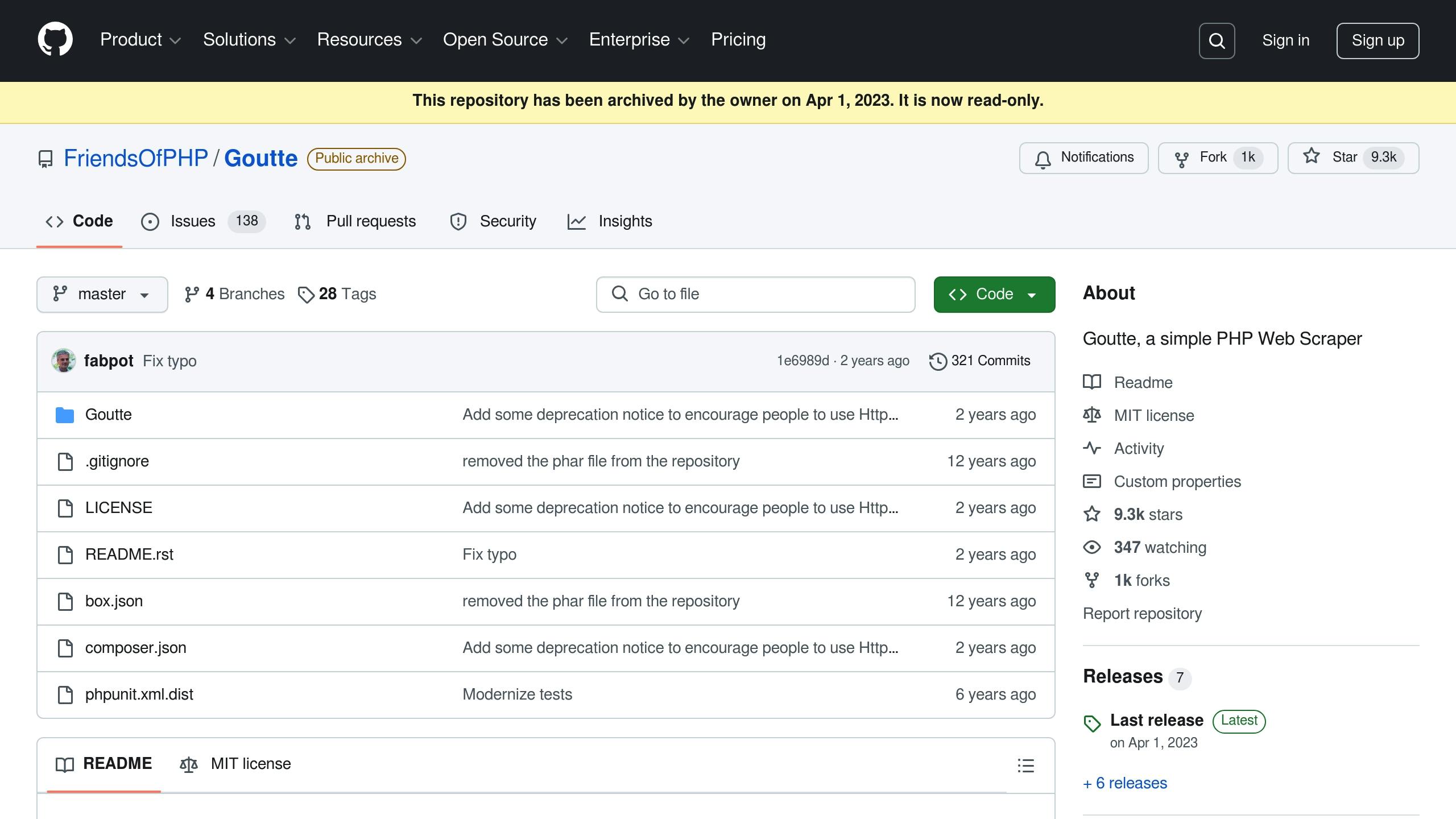Click the Fork count badge 1k
This screenshot has height=819, width=1456.
(x=1248, y=158)
